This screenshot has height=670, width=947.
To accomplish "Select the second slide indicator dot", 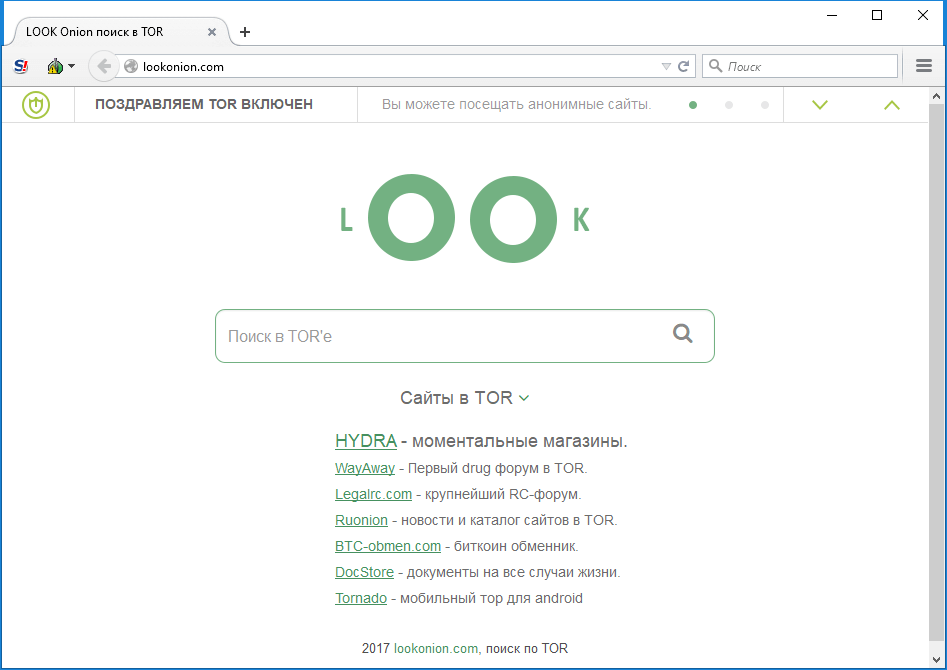I will click(729, 105).
